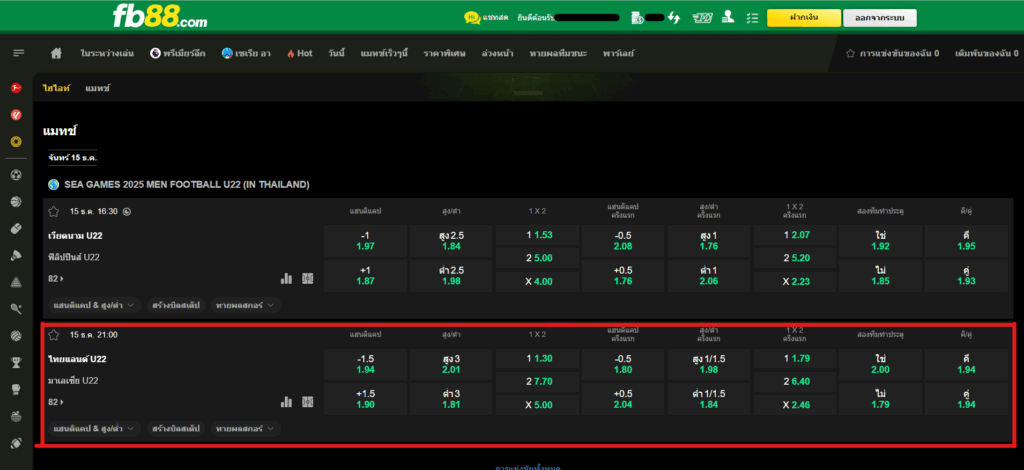Click ออกจากระบบ logout button
Image resolution: width=1024 pixels, height=470 pixels.
[x=880, y=18]
